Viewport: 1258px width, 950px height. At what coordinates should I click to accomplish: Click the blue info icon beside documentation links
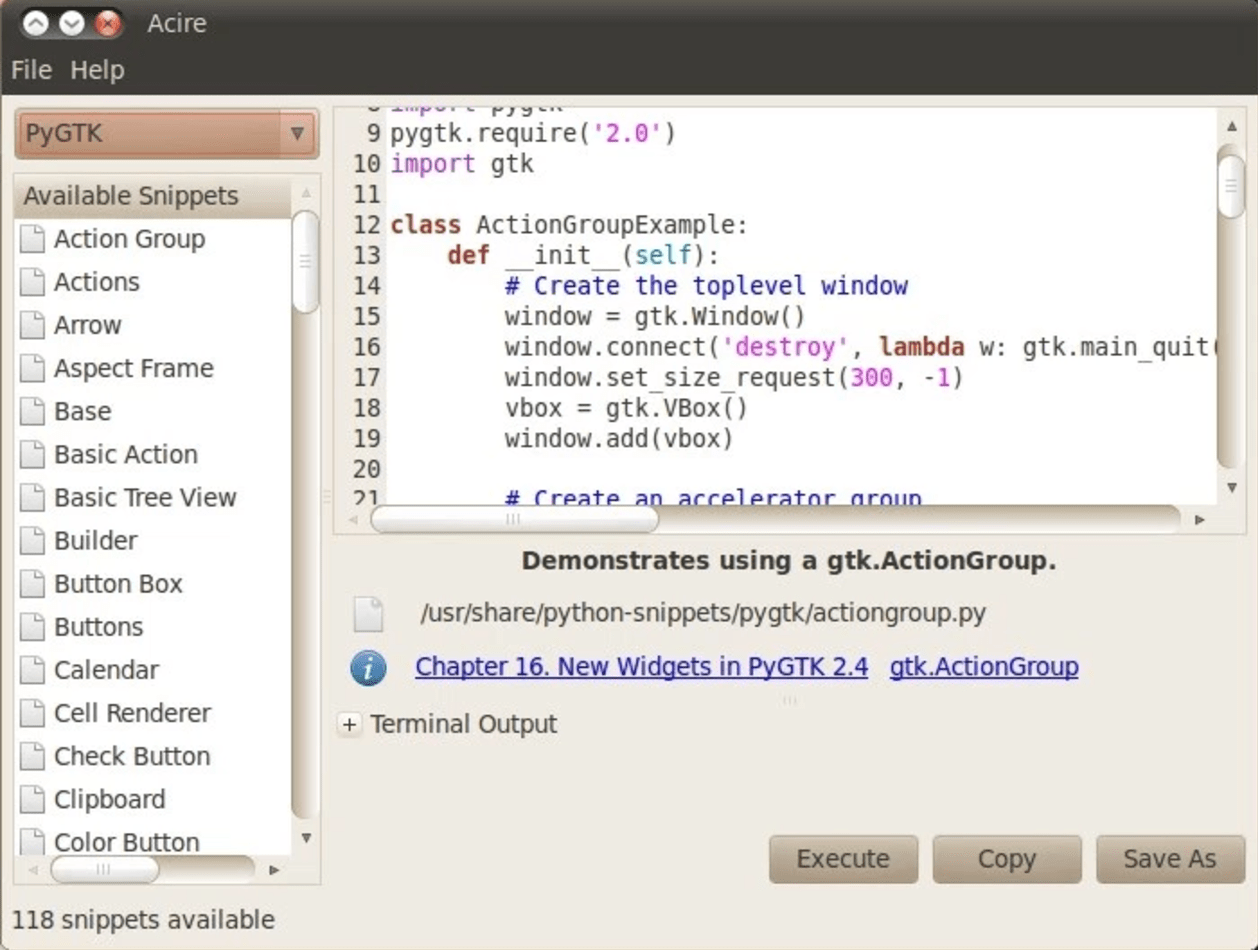point(368,667)
